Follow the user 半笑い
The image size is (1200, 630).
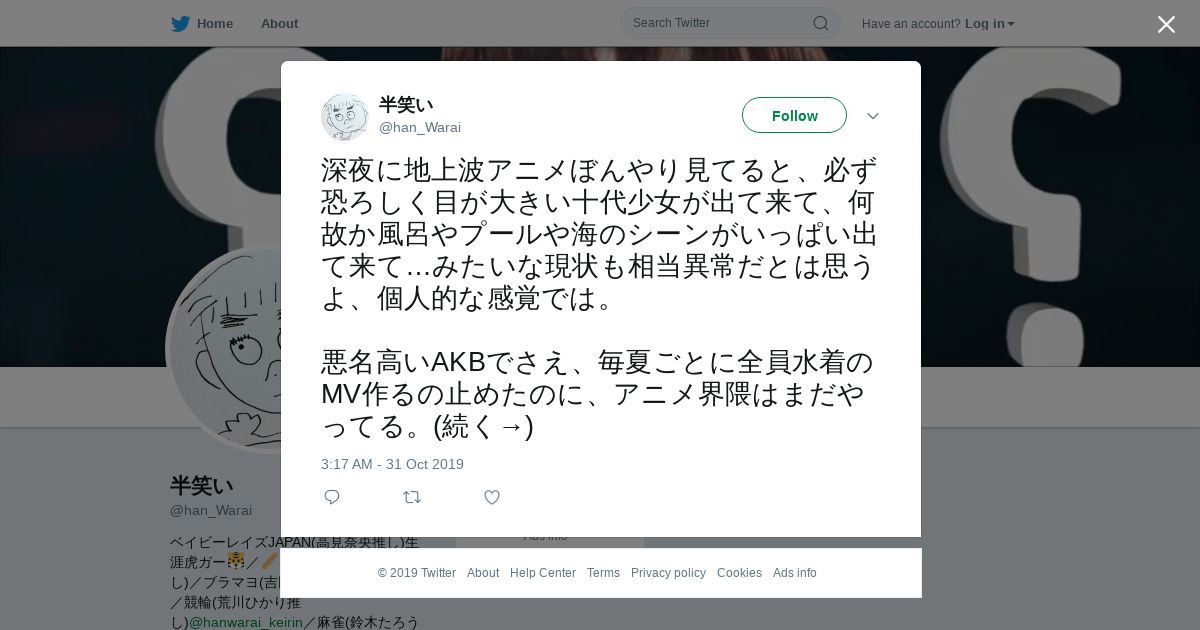(x=794, y=115)
